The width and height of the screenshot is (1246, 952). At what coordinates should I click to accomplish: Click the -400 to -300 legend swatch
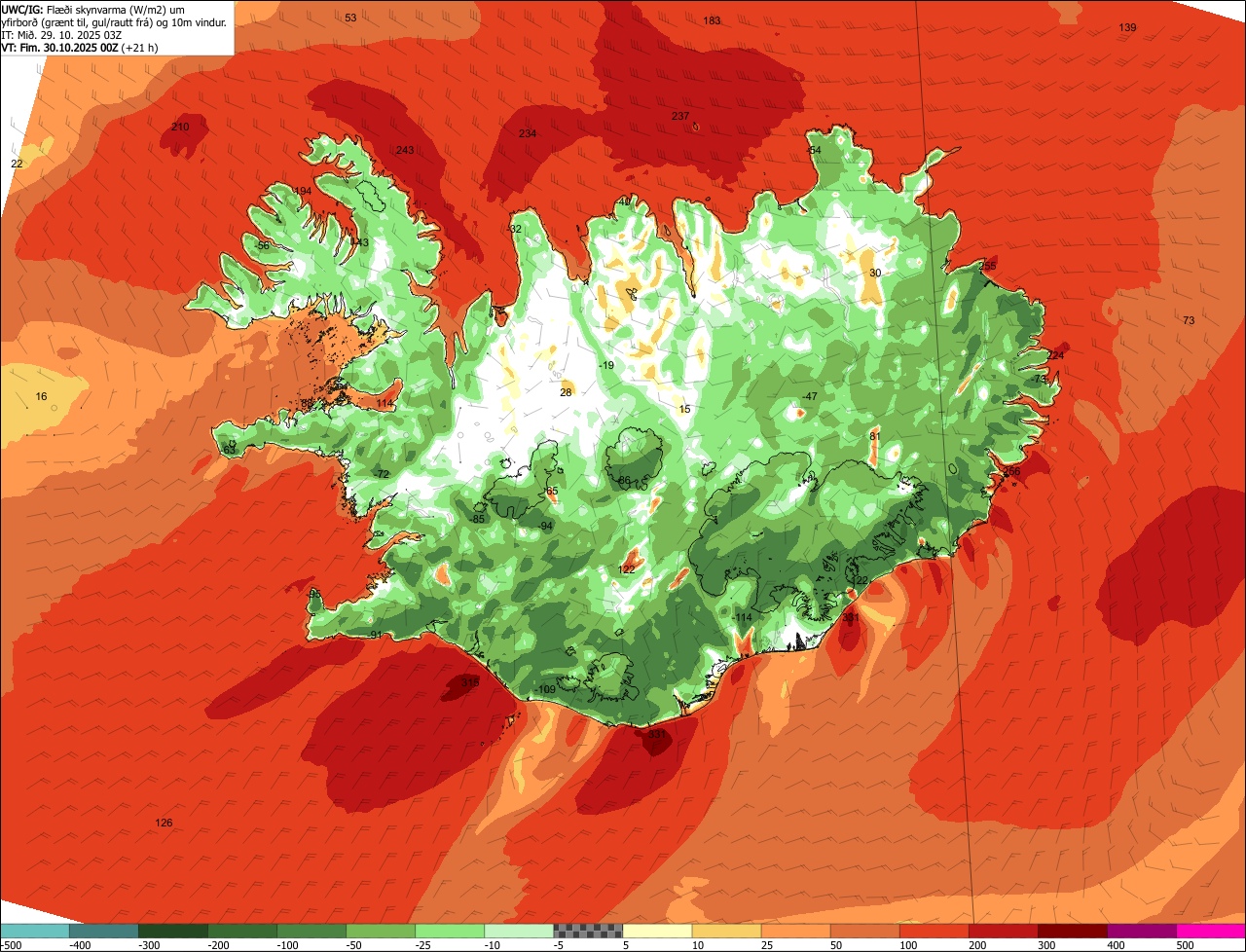[104, 931]
